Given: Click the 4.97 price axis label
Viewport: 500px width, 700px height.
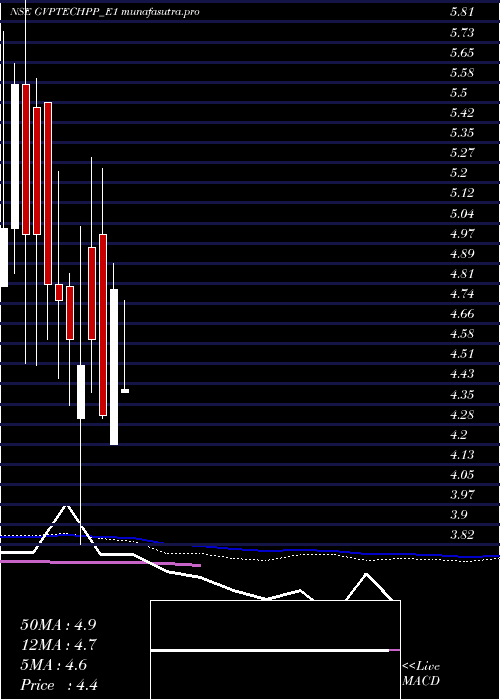Looking at the screenshot, I should coord(462,233).
